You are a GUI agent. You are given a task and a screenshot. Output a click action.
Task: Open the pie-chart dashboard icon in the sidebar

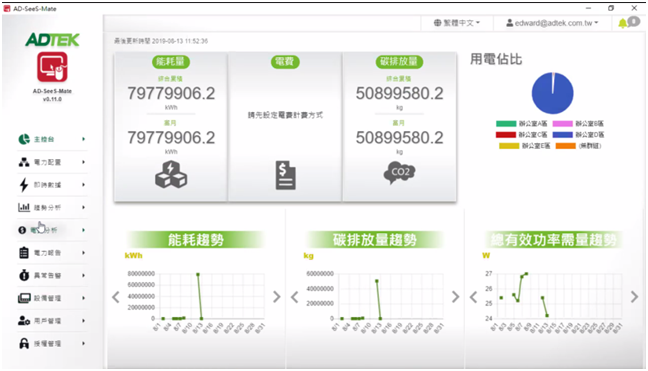[x=24, y=139]
